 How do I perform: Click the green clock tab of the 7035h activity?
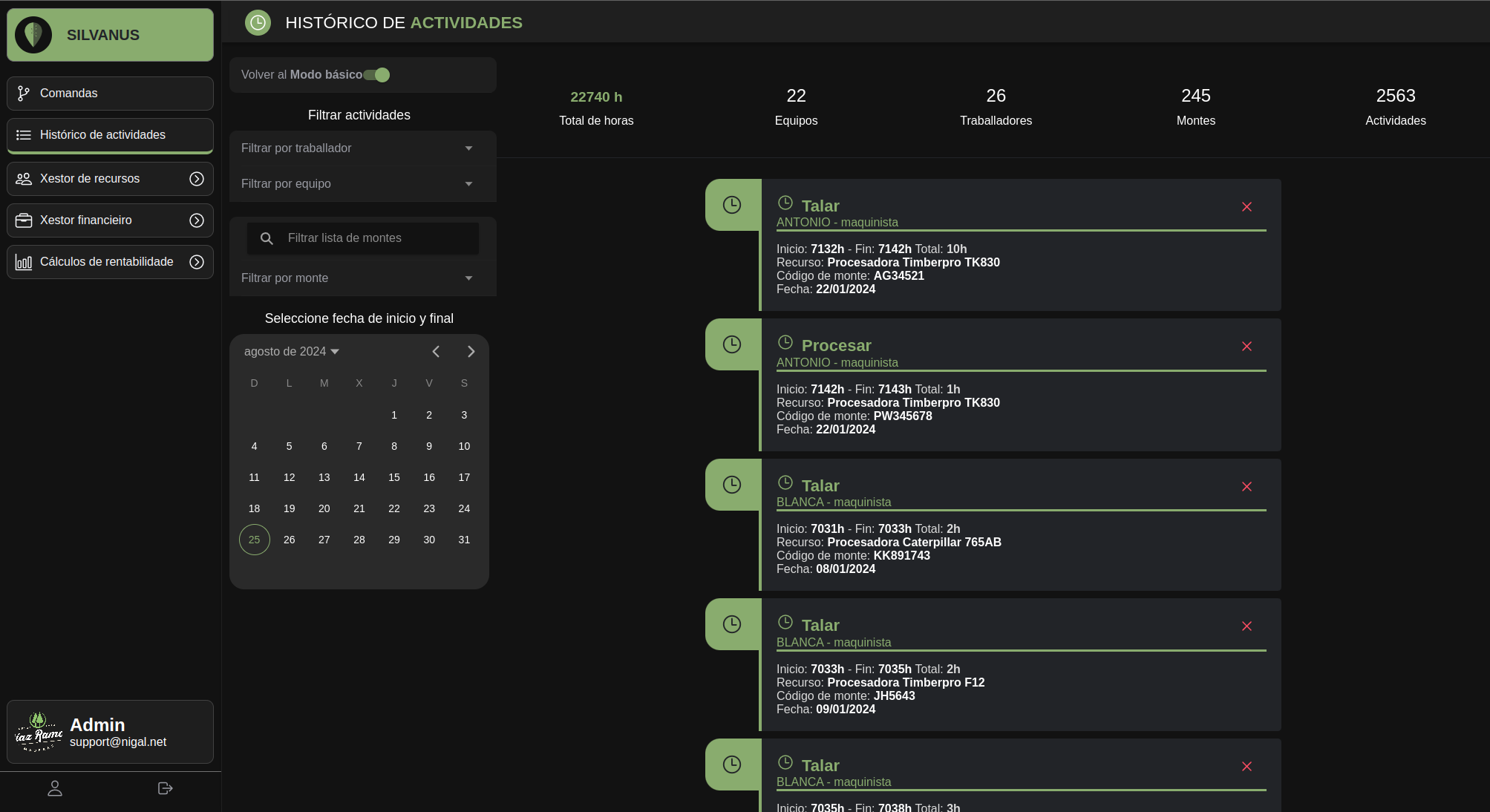[x=733, y=764]
